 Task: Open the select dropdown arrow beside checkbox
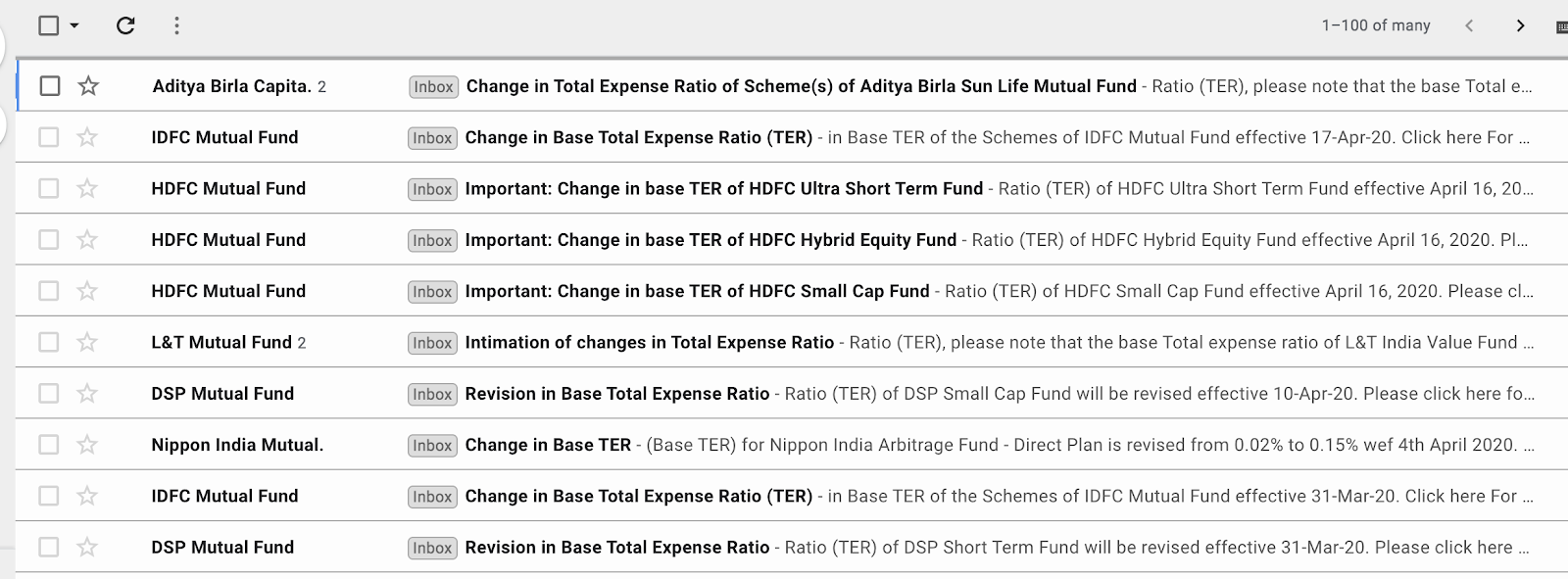coord(74,25)
